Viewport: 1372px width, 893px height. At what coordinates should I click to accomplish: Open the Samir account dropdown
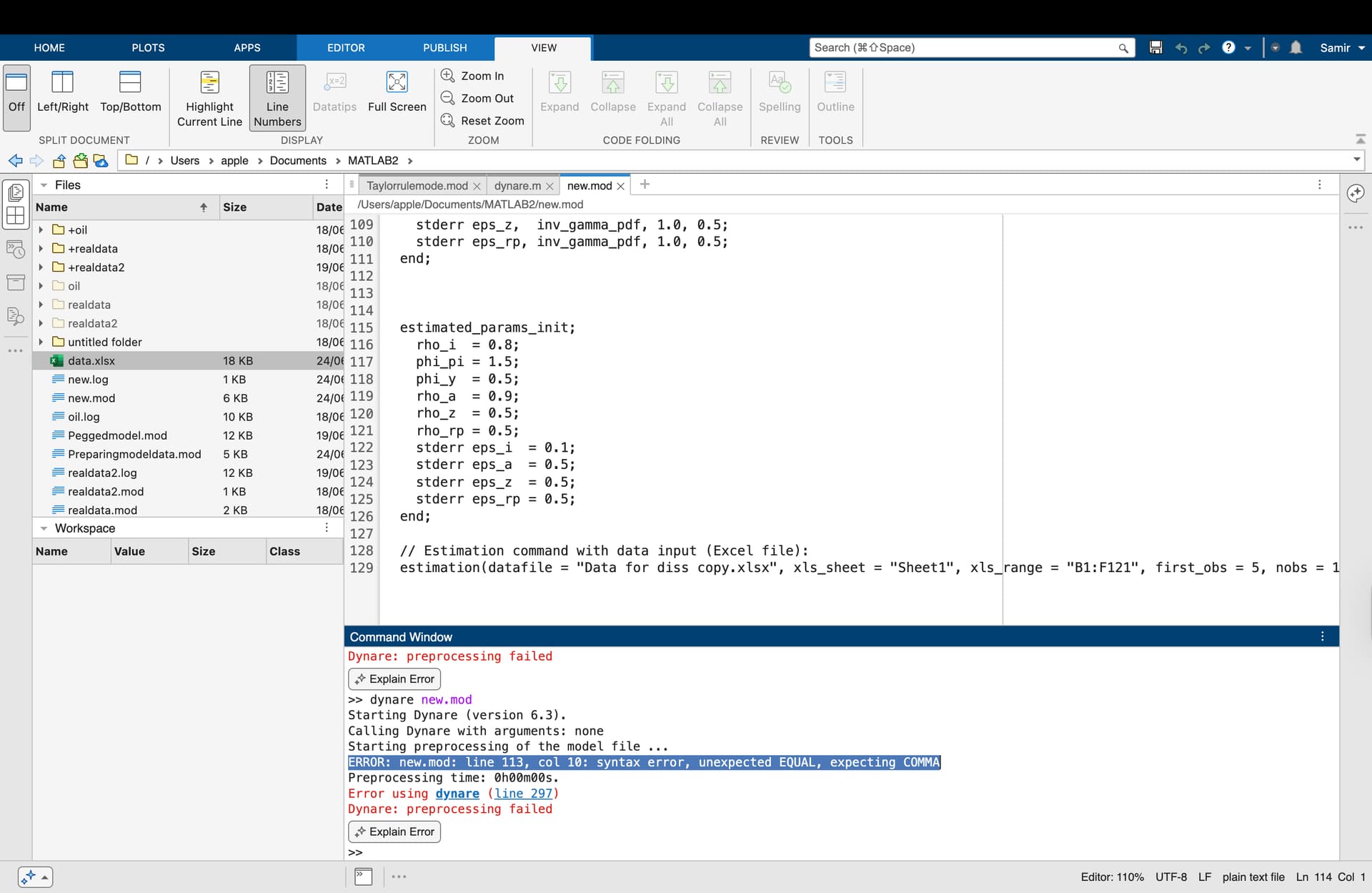point(1342,48)
